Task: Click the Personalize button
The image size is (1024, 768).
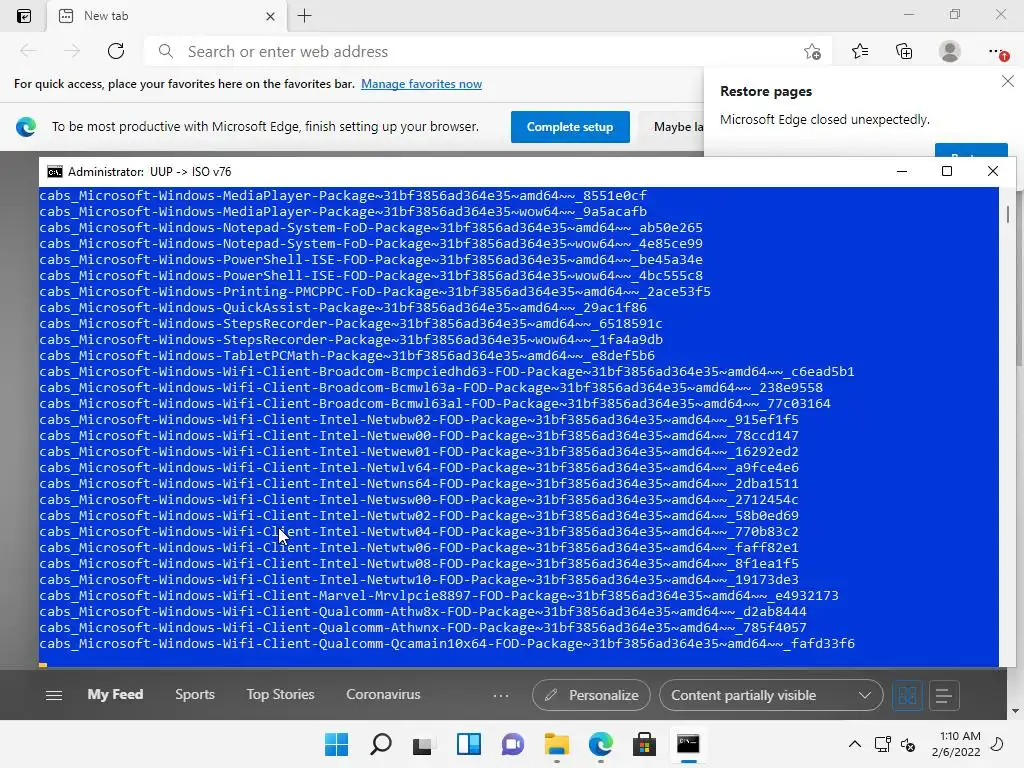Action: [591, 696]
